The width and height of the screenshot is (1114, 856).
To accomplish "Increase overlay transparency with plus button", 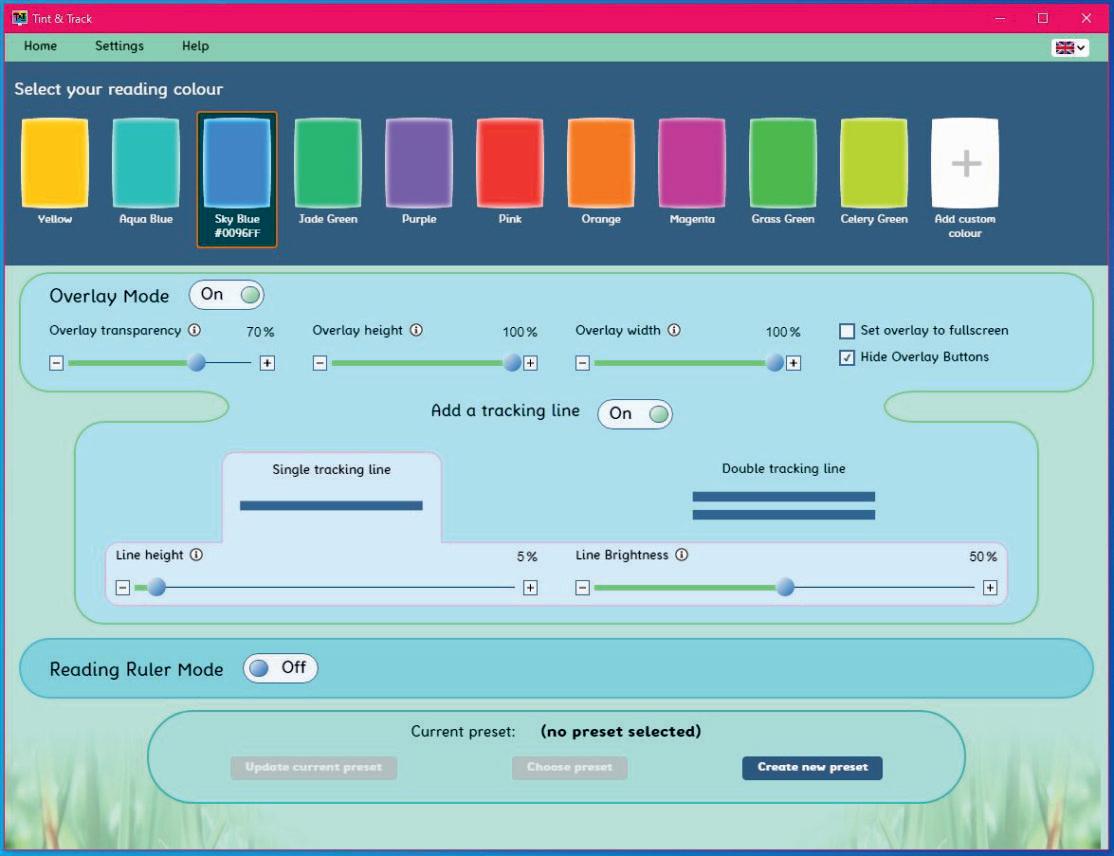I will pos(267,363).
